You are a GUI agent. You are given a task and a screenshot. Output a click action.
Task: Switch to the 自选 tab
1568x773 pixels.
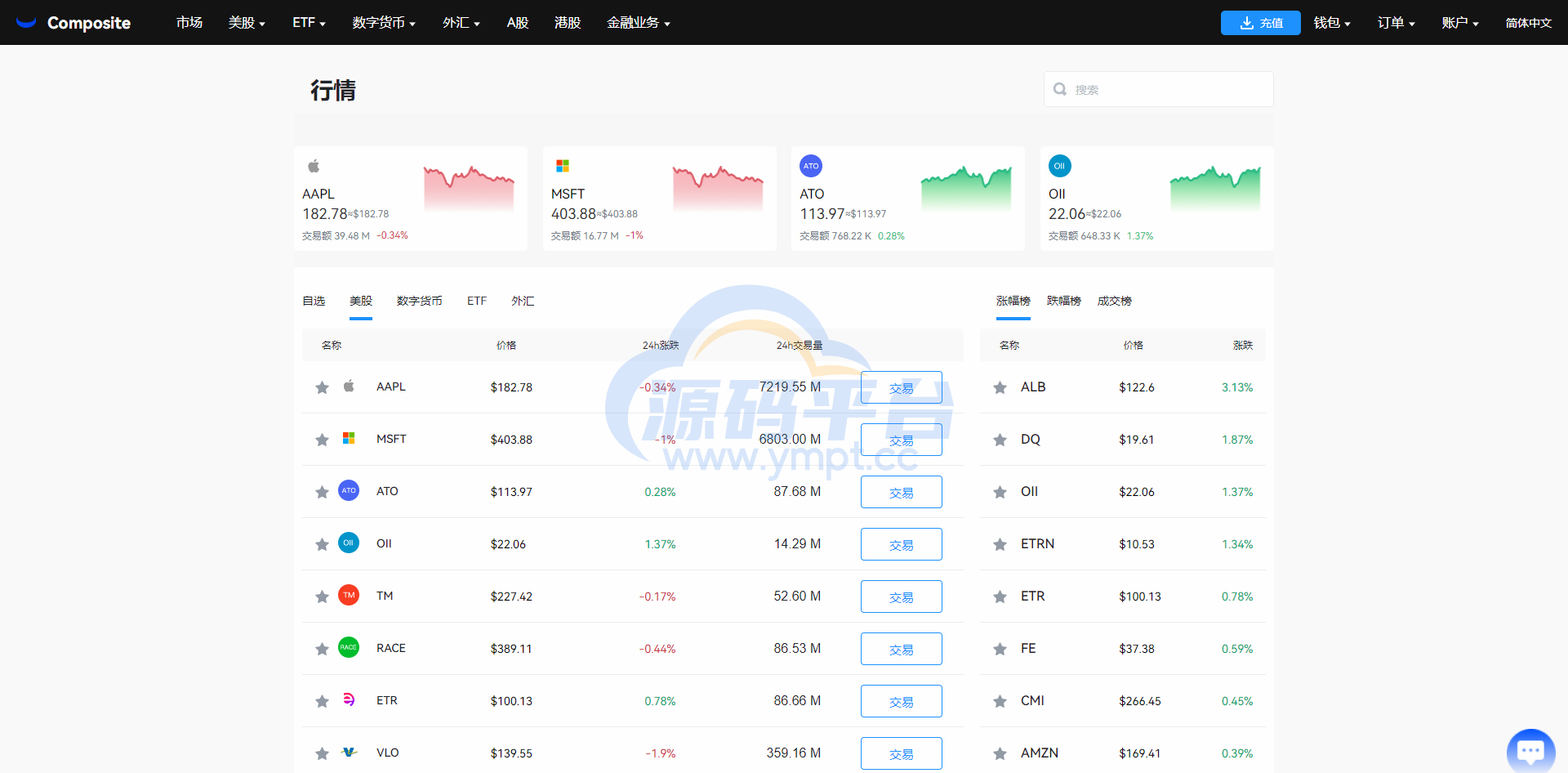[x=314, y=301]
